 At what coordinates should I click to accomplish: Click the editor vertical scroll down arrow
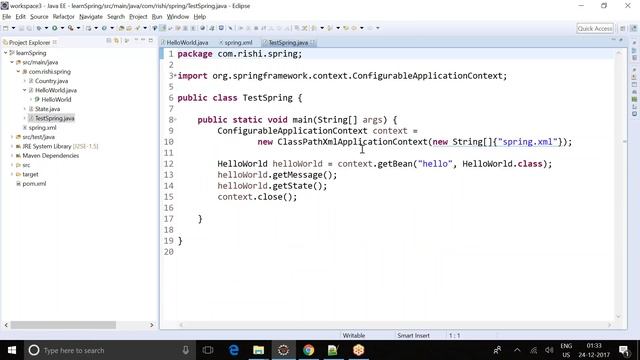(618, 316)
